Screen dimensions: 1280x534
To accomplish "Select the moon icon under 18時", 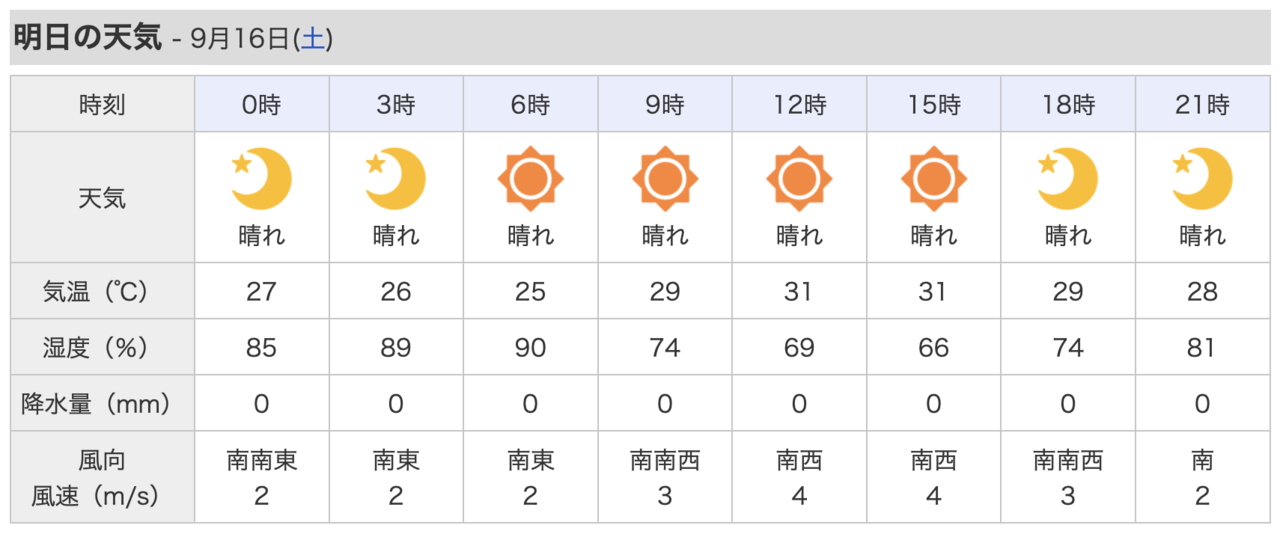I will (x=1068, y=179).
